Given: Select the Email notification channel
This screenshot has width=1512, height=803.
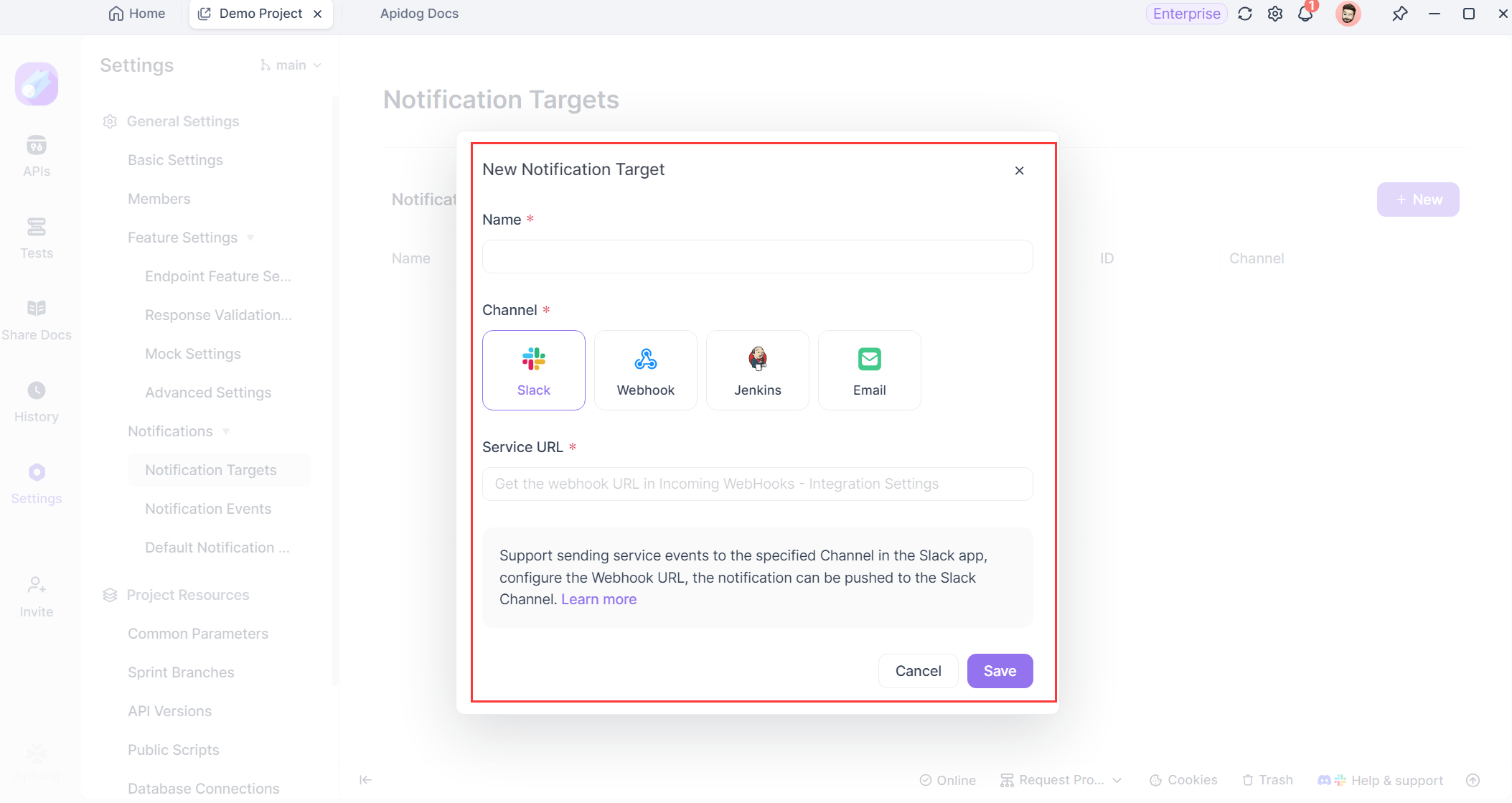Looking at the screenshot, I should pos(869,369).
